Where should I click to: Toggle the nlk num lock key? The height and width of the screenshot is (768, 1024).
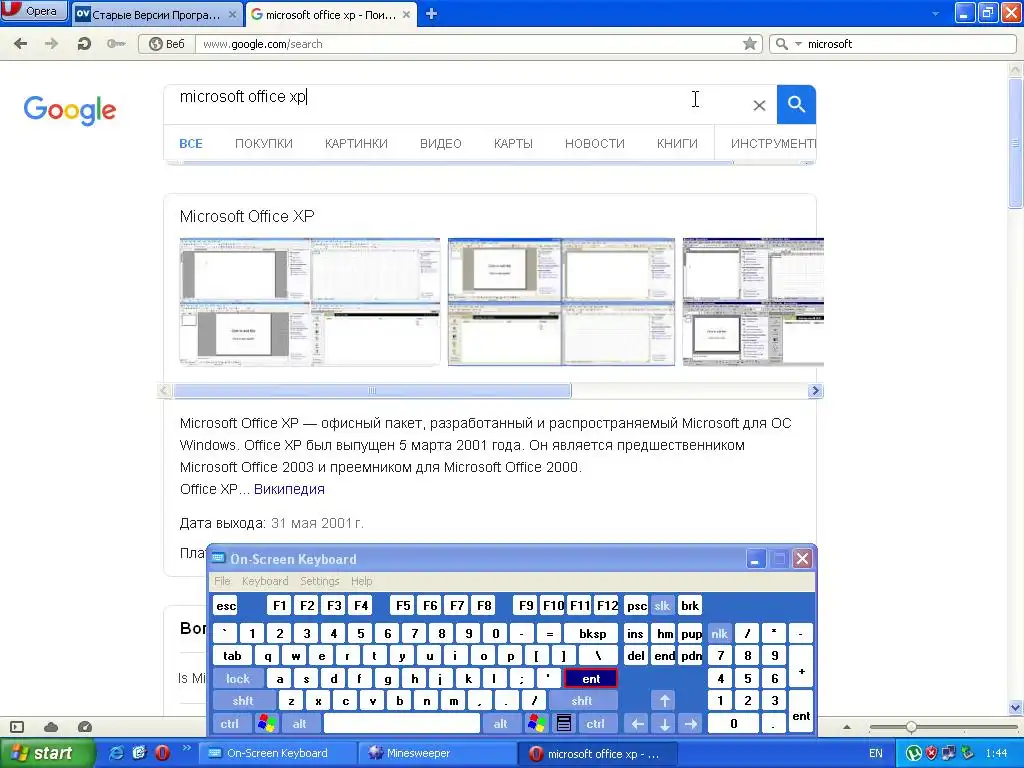click(719, 633)
